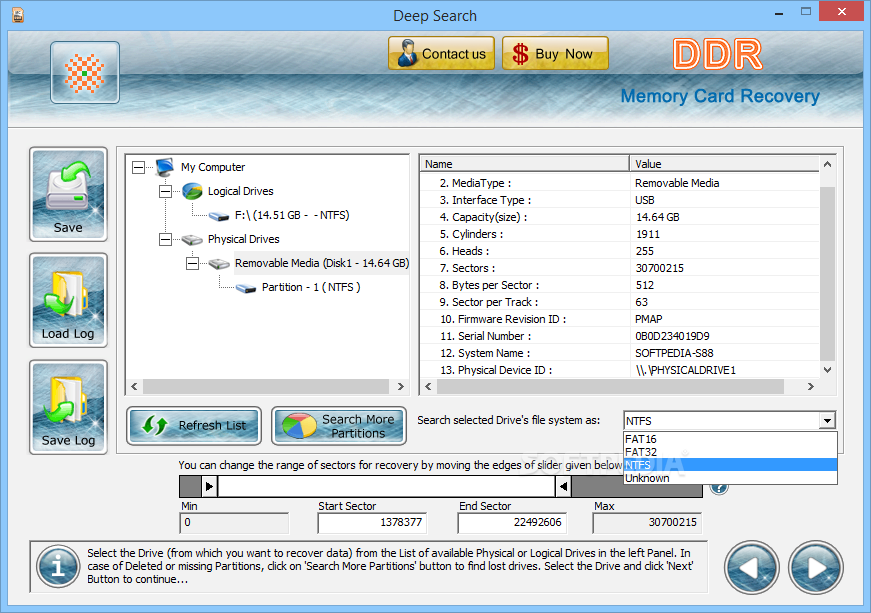Select the '14.64 GB' capacity value
This screenshot has width=871, height=613.
[x=658, y=217]
